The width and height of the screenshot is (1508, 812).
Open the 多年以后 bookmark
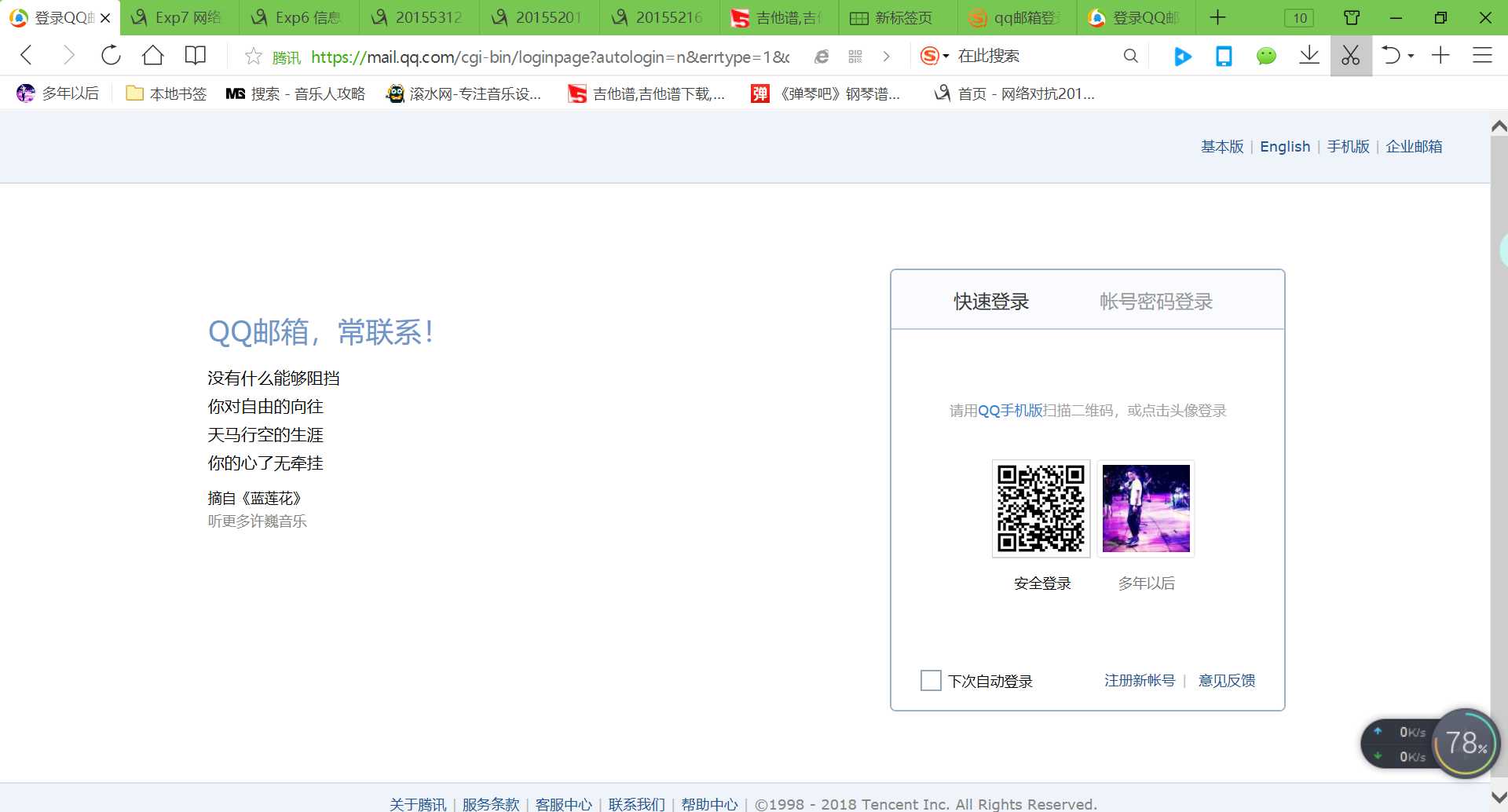tap(57, 93)
